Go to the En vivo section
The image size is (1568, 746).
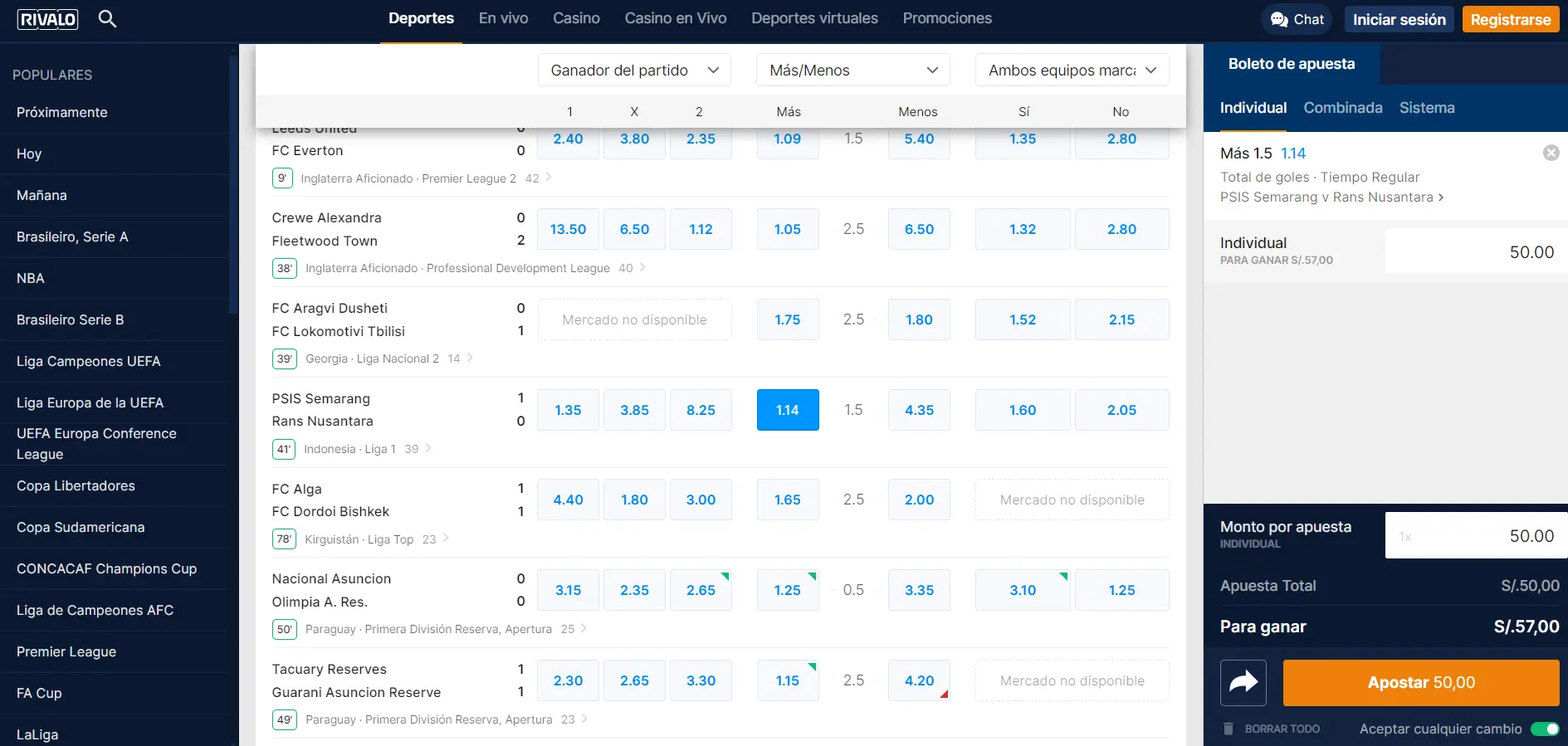point(503,18)
